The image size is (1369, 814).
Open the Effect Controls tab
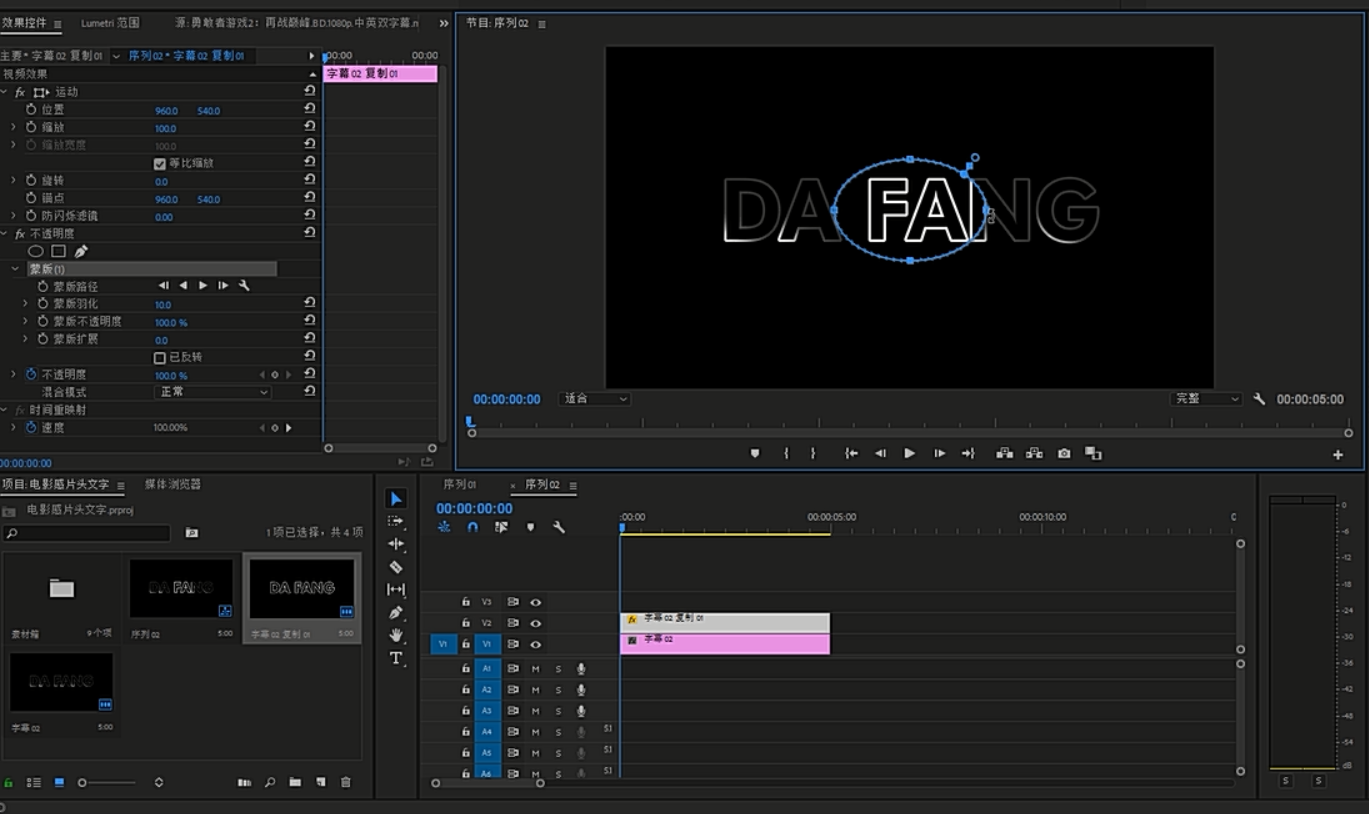[24, 23]
